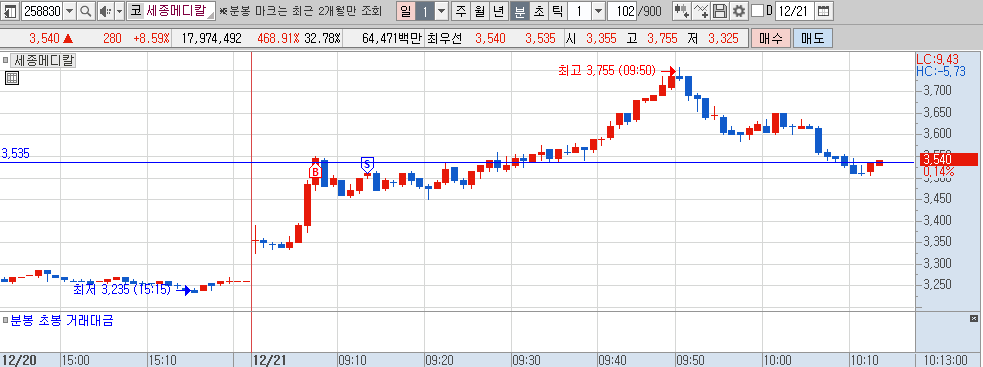Select 초 (second) chart period
This screenshot has width=983, height=367.
(x=539, y=11)
